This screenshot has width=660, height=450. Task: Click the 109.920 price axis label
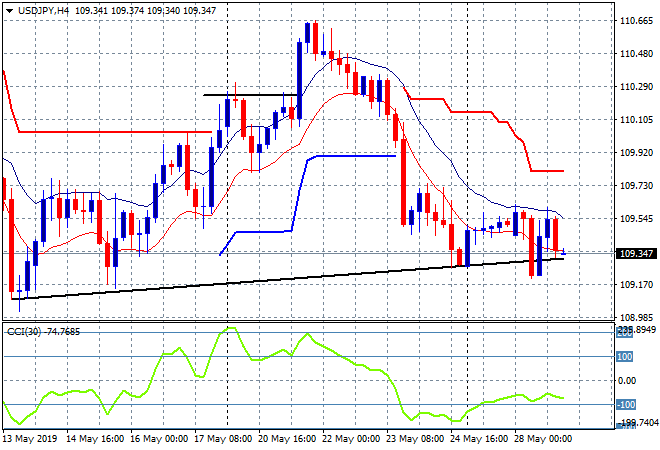point(636,152)
